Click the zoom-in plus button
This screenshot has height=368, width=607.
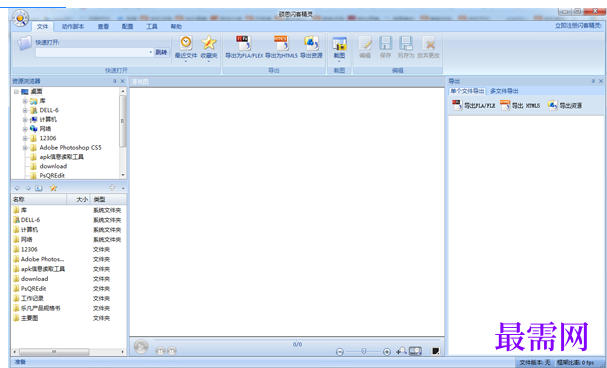[387, 352]
